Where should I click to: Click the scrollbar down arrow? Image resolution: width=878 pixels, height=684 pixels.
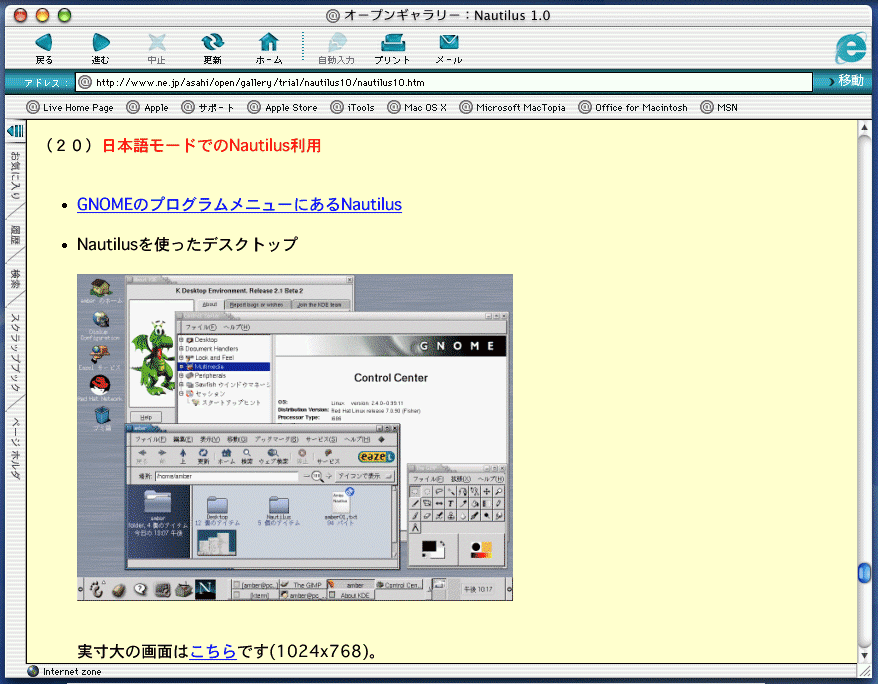[865, 655]
